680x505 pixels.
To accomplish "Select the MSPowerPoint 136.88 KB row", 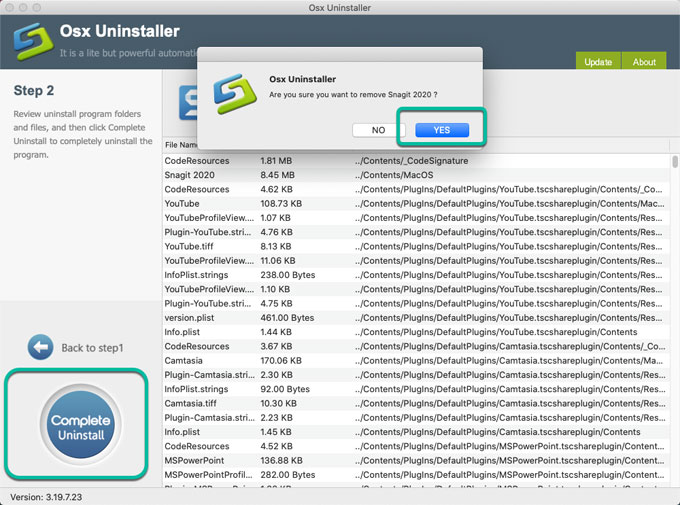I will click(x=416, y=461).
